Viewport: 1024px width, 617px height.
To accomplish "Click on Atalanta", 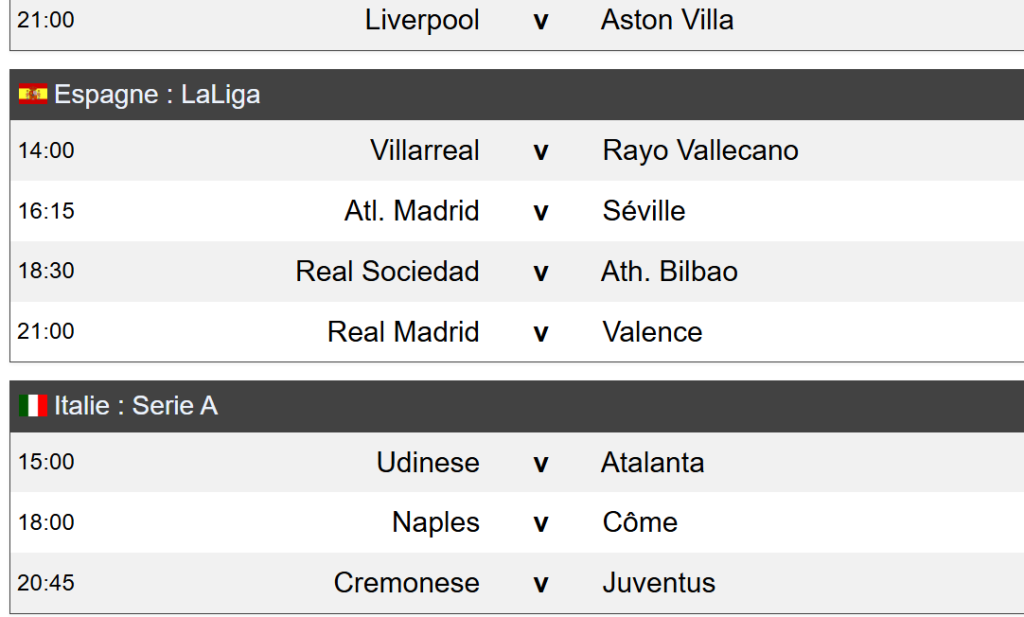I will click(x=652, y=463).
